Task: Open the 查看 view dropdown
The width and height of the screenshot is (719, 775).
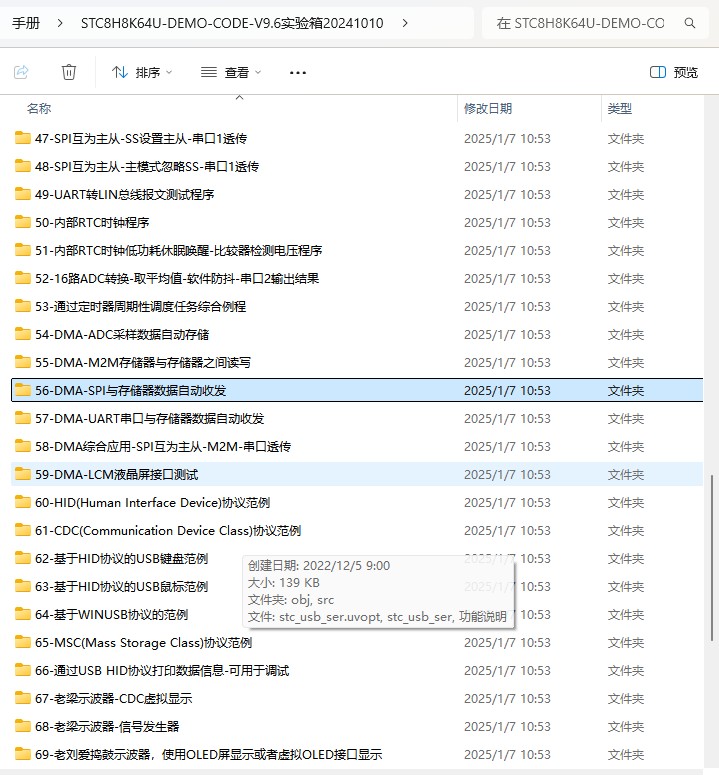Action: tap(231, 73)
